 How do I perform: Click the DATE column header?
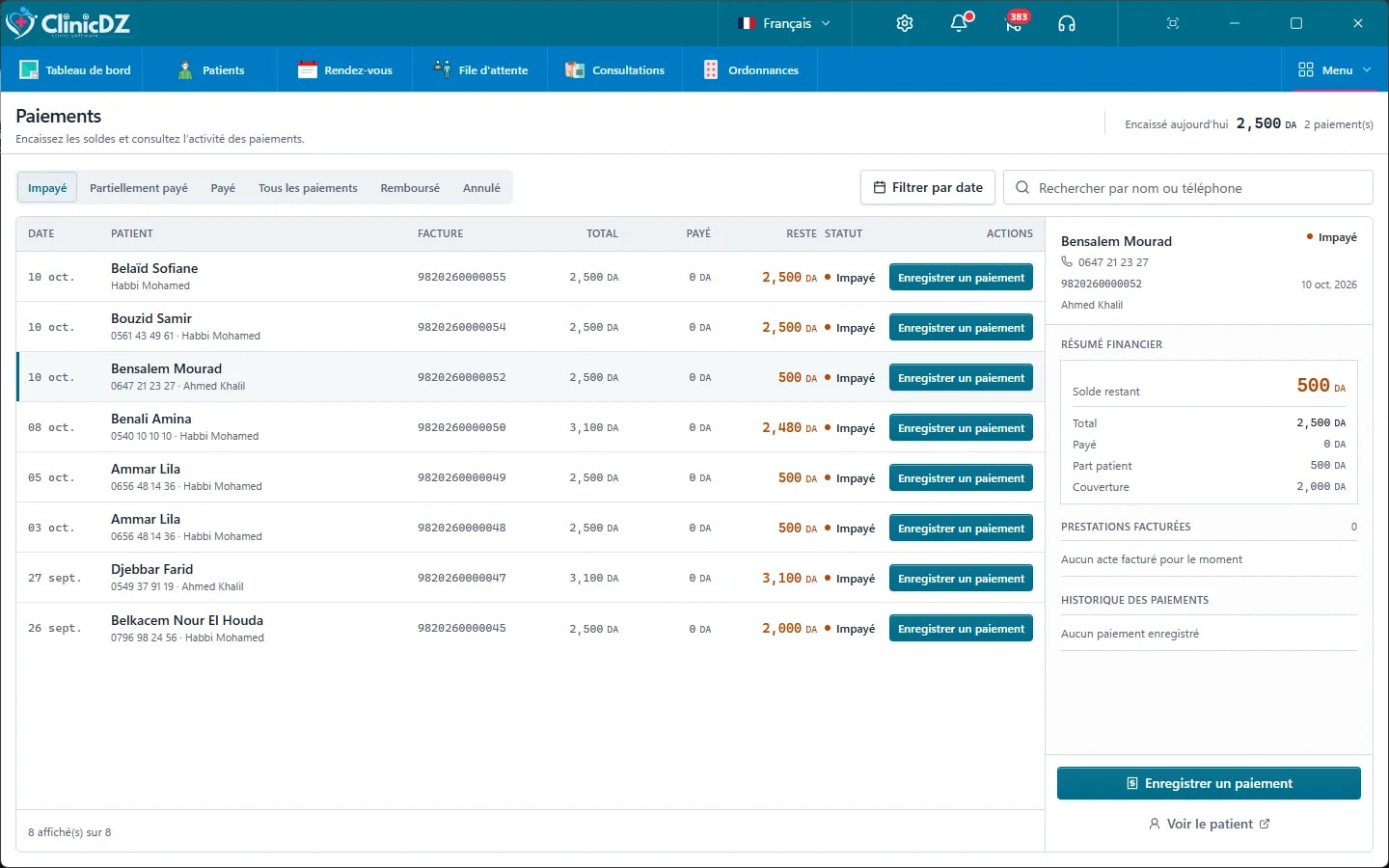41,233
